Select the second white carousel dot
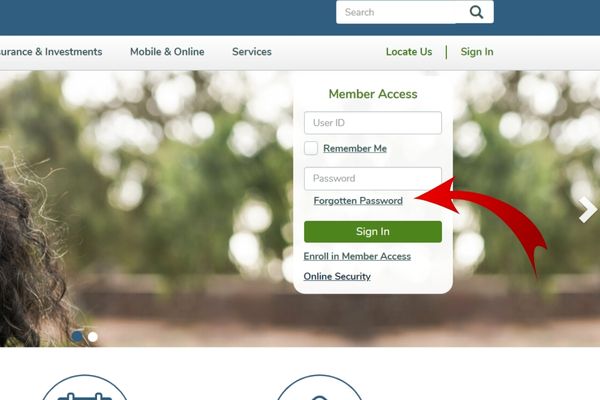600x400 pixels. point(93,336)
